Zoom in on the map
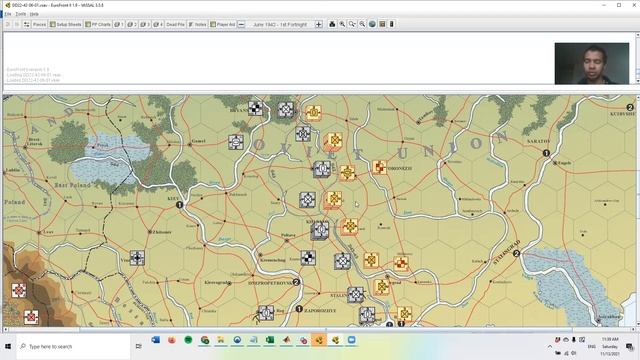This screenshot has height=360, width=640. point(342,24)
